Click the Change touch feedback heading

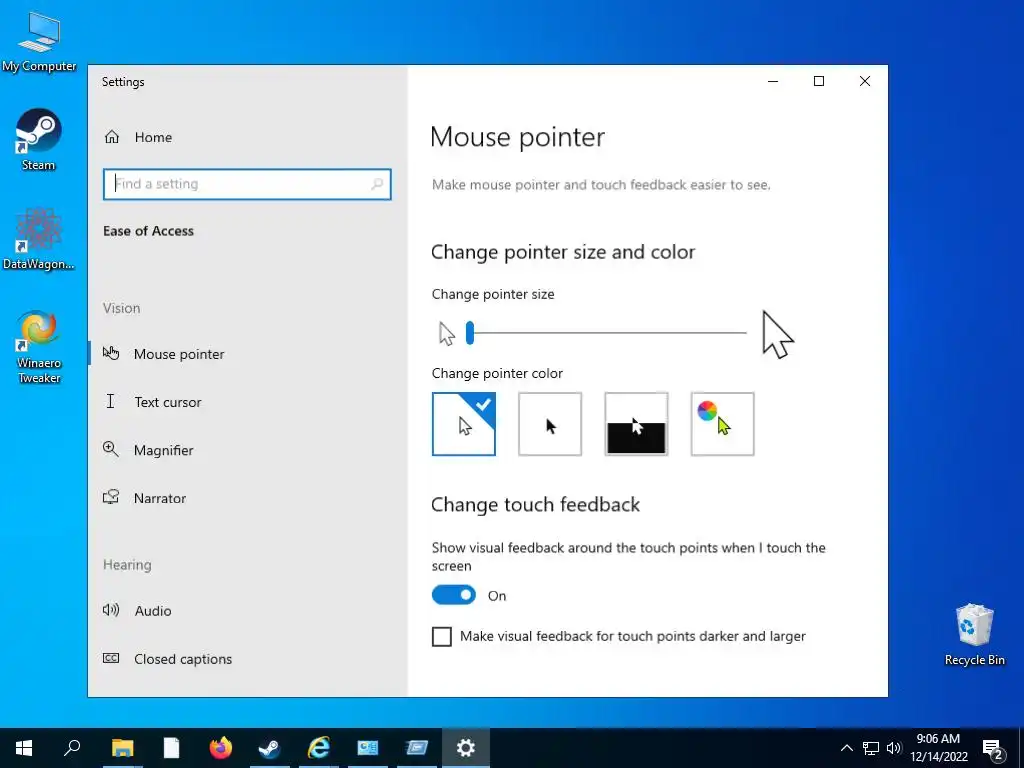click(x=536, y=505)
